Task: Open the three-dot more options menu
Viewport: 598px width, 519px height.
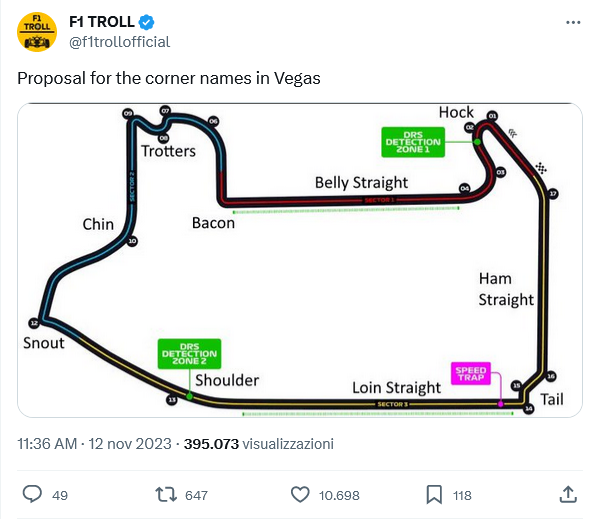Action: point(573,23)
